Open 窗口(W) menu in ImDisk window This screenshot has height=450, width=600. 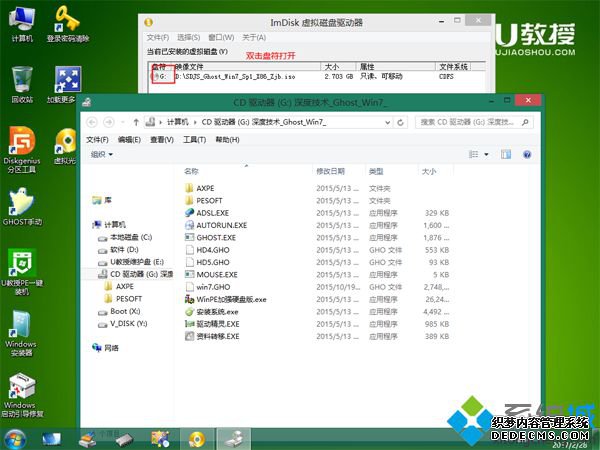point(221,38)
